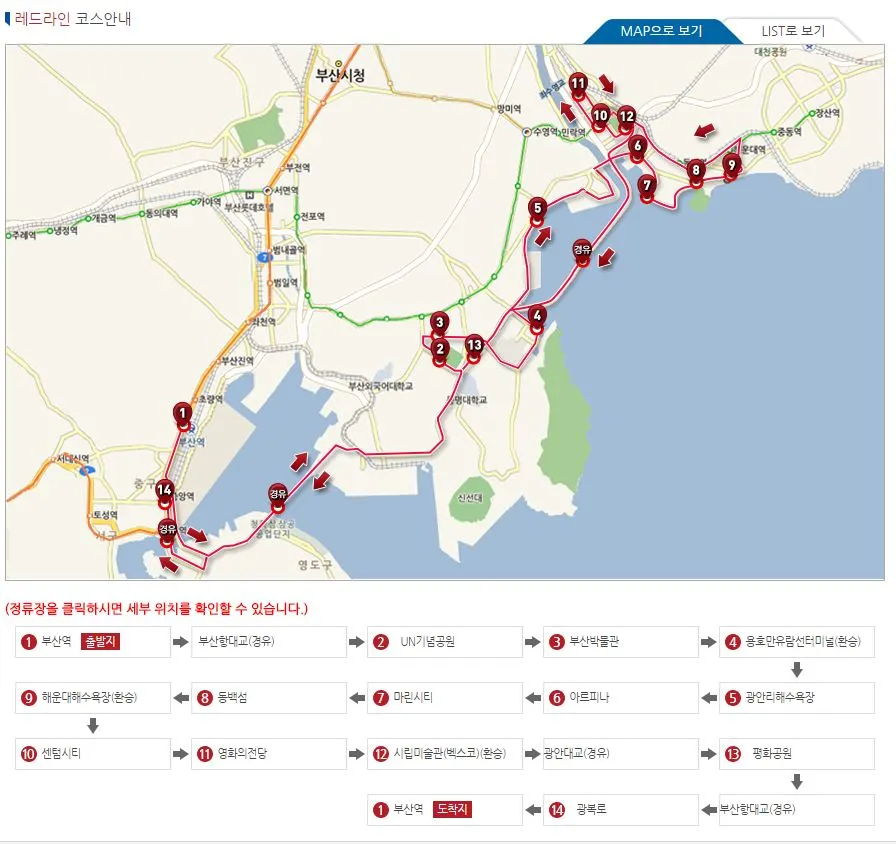
Task: Click map marker 13 on the map
Action: tap(474, 349)
